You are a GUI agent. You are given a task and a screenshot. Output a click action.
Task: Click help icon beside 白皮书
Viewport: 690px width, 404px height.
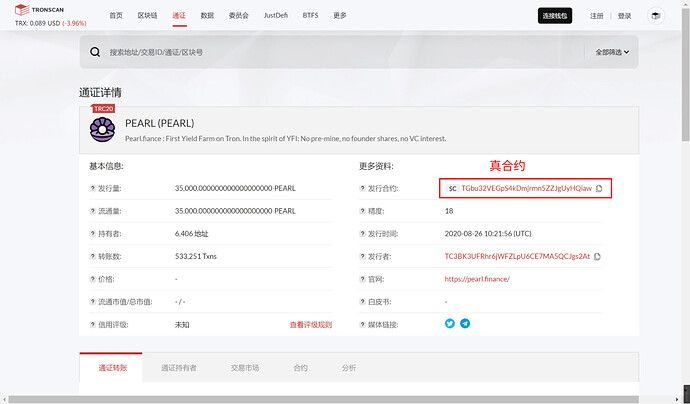tap(363, 302)
